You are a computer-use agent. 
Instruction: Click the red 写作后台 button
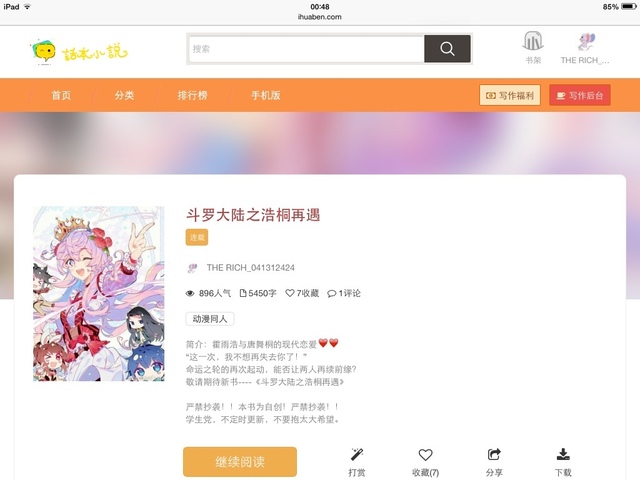click(x=580, y=95)
